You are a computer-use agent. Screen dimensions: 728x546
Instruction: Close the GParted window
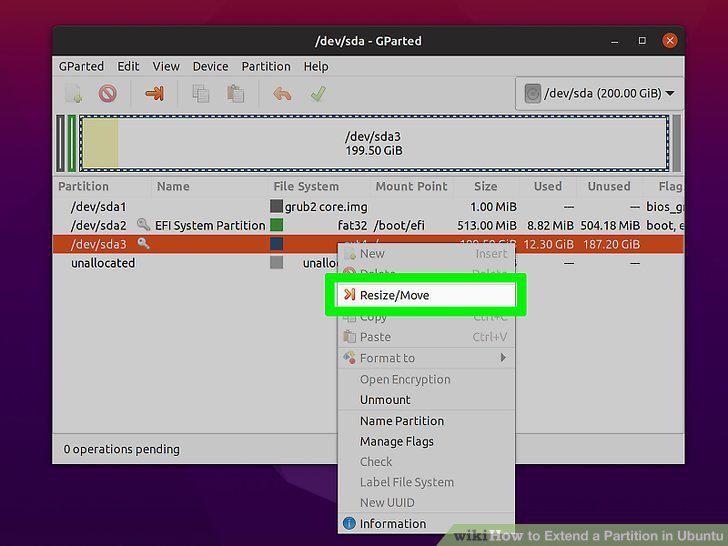click(670, 41)
